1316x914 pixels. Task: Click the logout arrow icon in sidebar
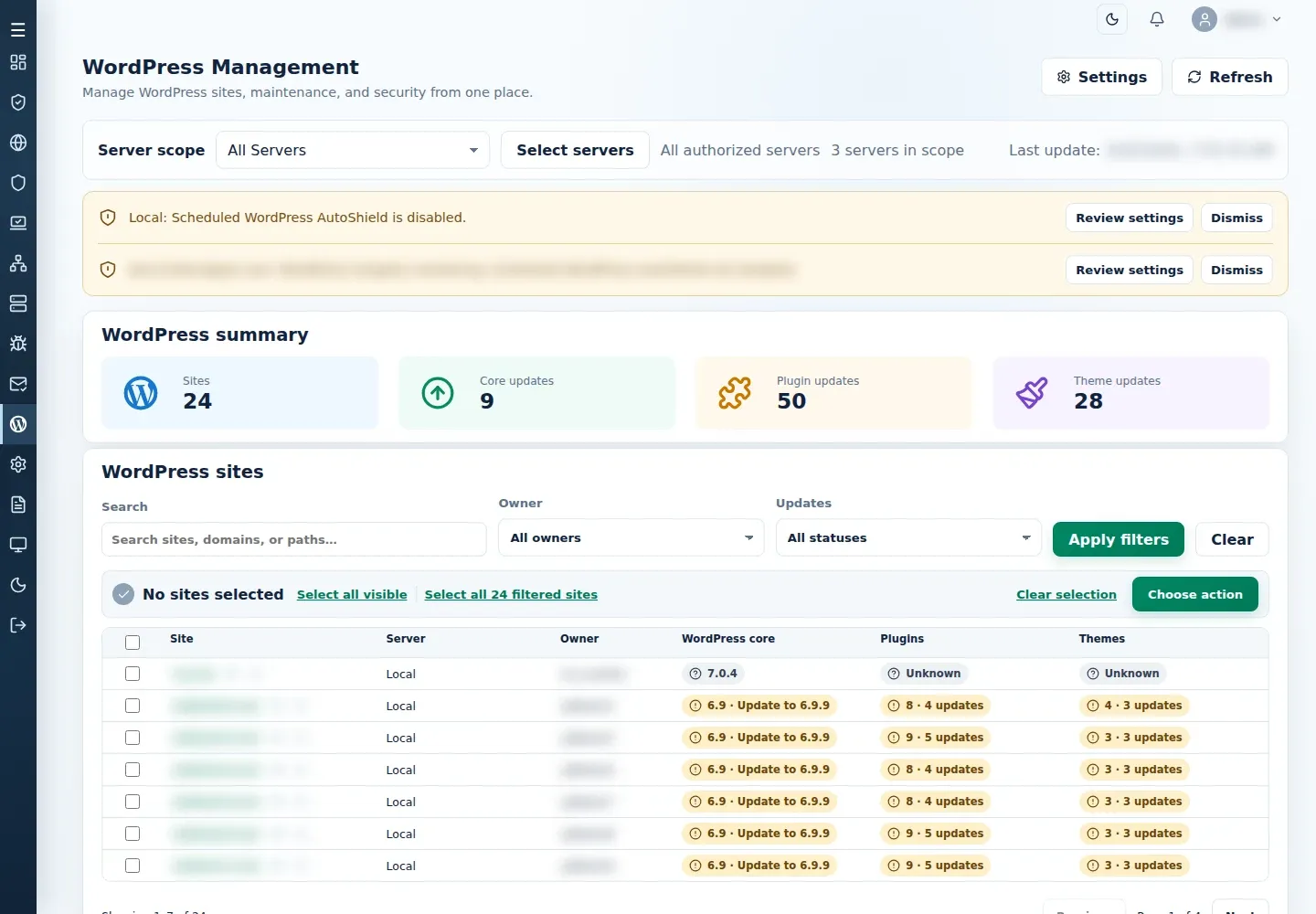(18, 625)
